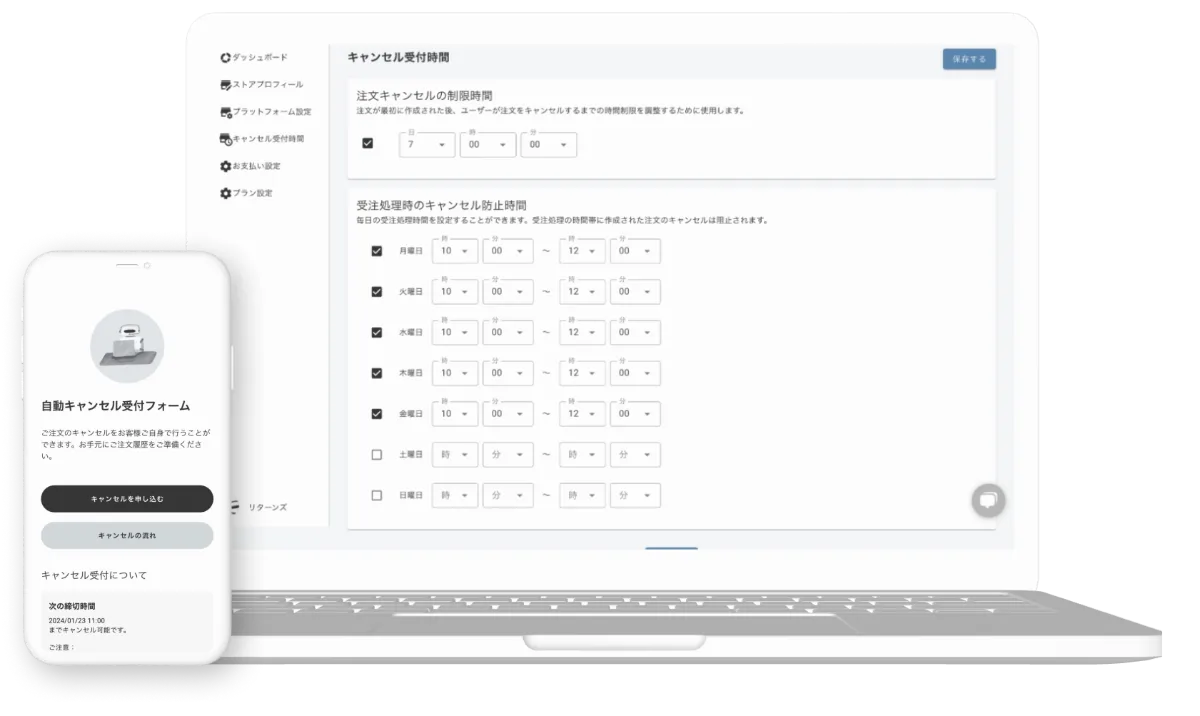Open Tuesday start hour dropdown
Screen dimensions: 1200x716
coord(454,292)
